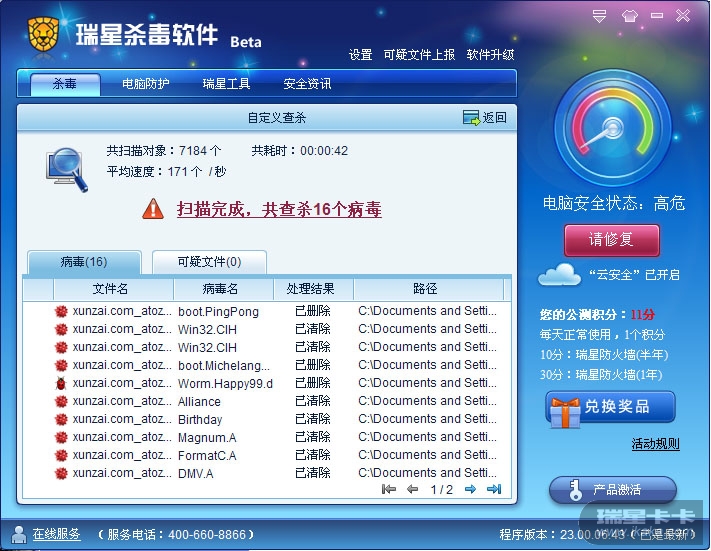Click 程序版本 version text

coord(598,534)
